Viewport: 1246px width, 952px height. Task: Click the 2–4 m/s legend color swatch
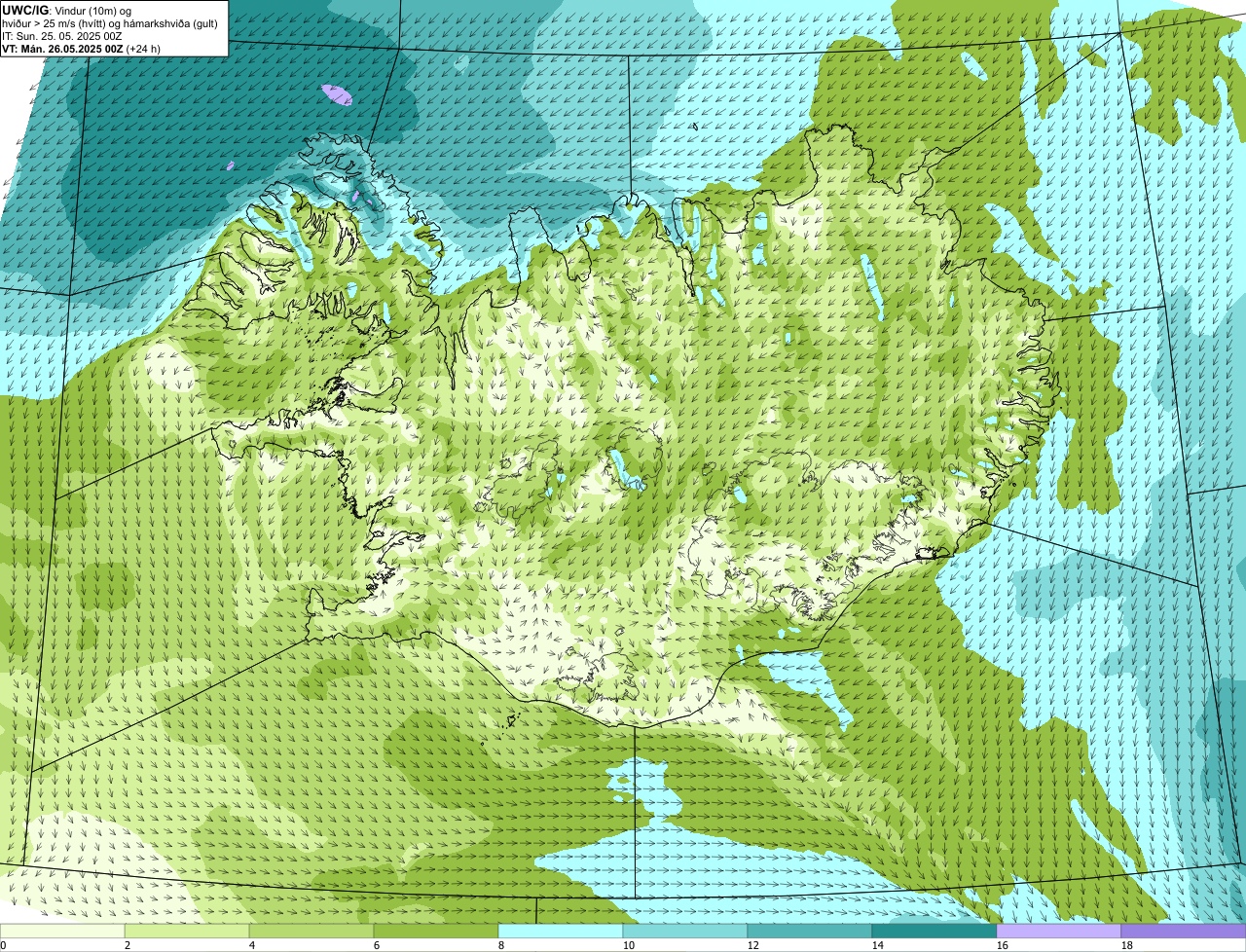[x=187, y=931]
